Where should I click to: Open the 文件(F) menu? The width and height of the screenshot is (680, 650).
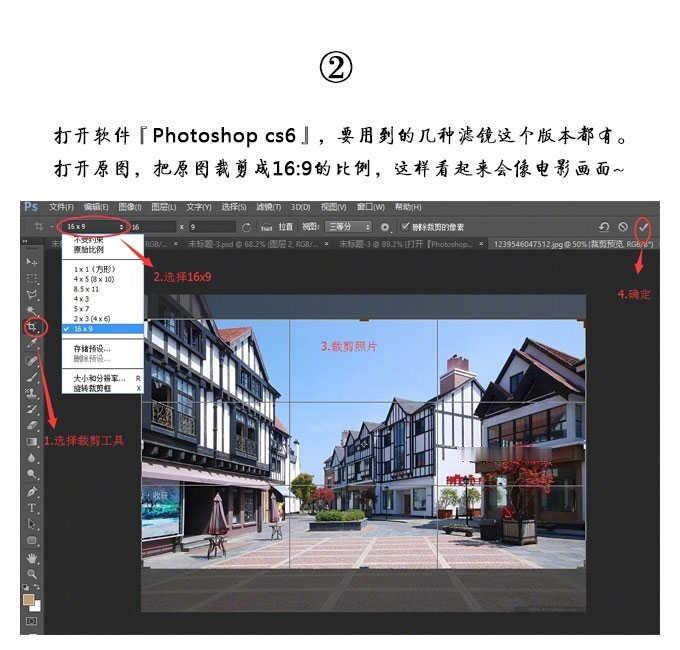[x=61, y=207]
